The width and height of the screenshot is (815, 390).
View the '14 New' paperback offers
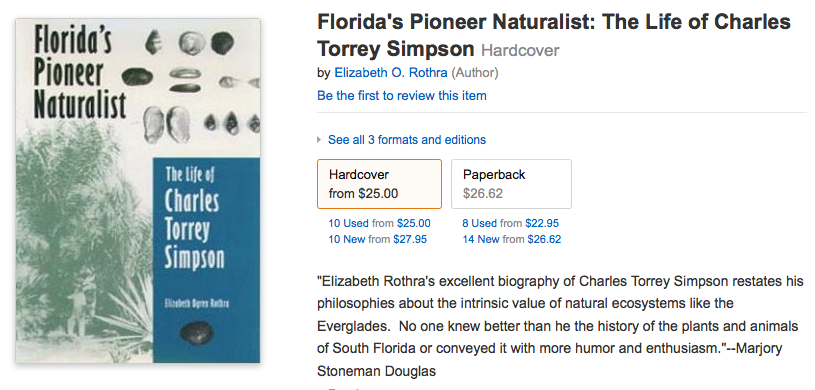click(481, 239)
